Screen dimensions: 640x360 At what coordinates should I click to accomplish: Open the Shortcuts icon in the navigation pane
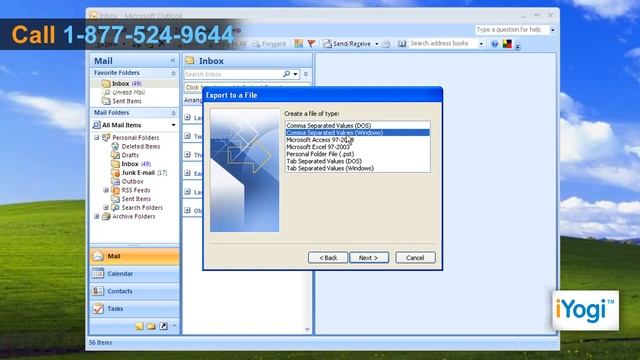point(163,326)
